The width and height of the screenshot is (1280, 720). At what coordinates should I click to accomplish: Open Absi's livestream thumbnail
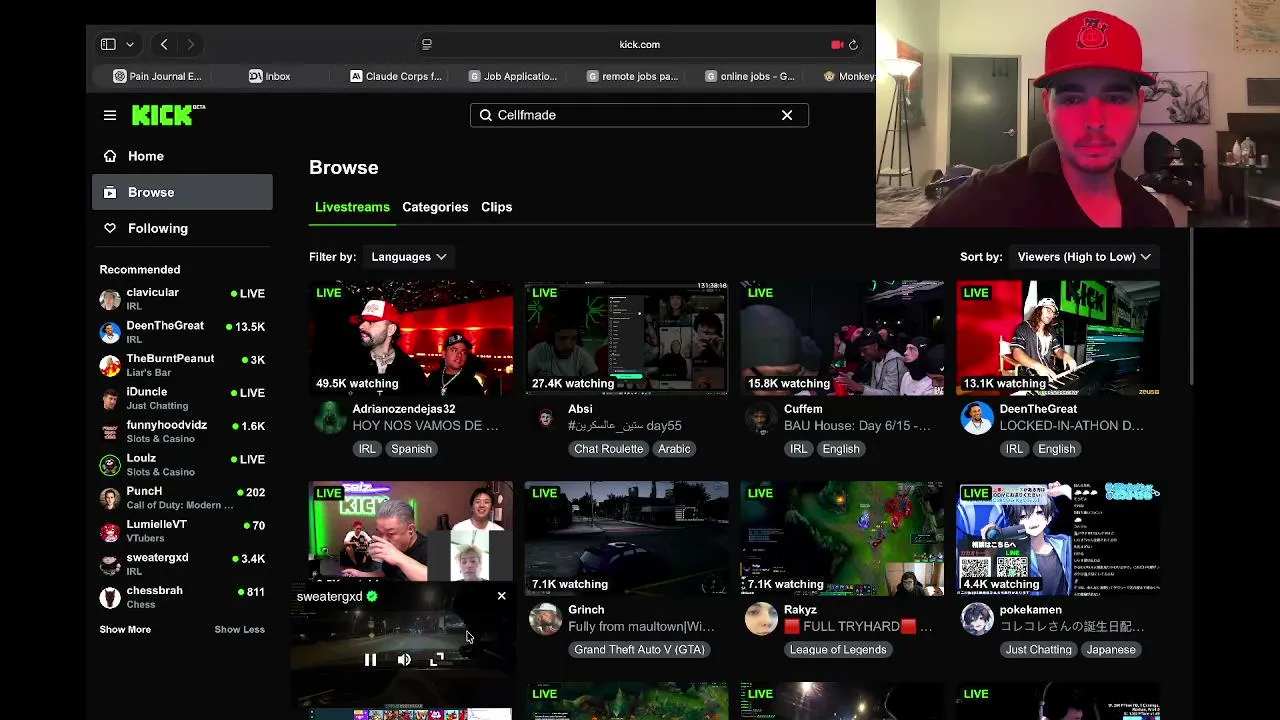626,338
